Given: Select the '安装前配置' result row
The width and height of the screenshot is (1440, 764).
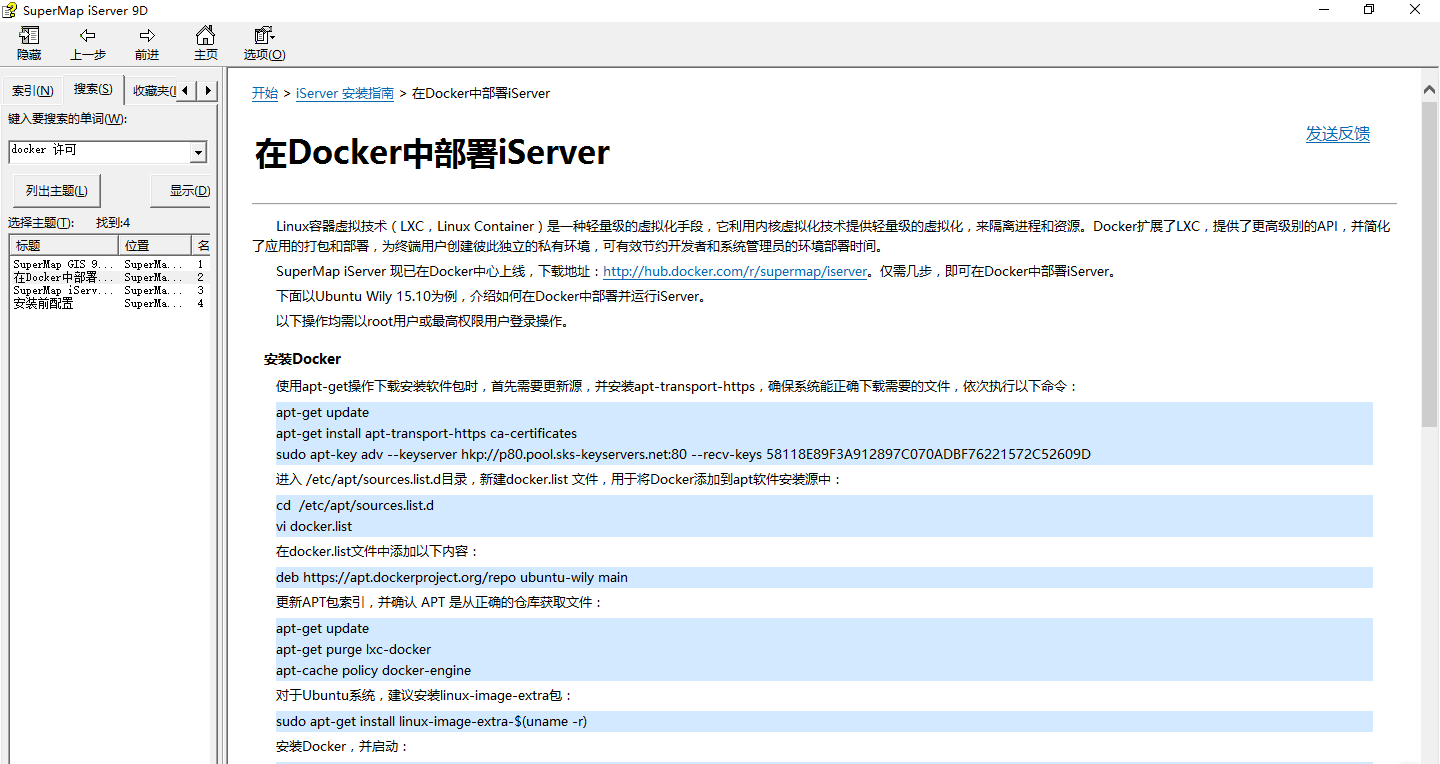Looking at the screenshot, I should tap(110, 303).
